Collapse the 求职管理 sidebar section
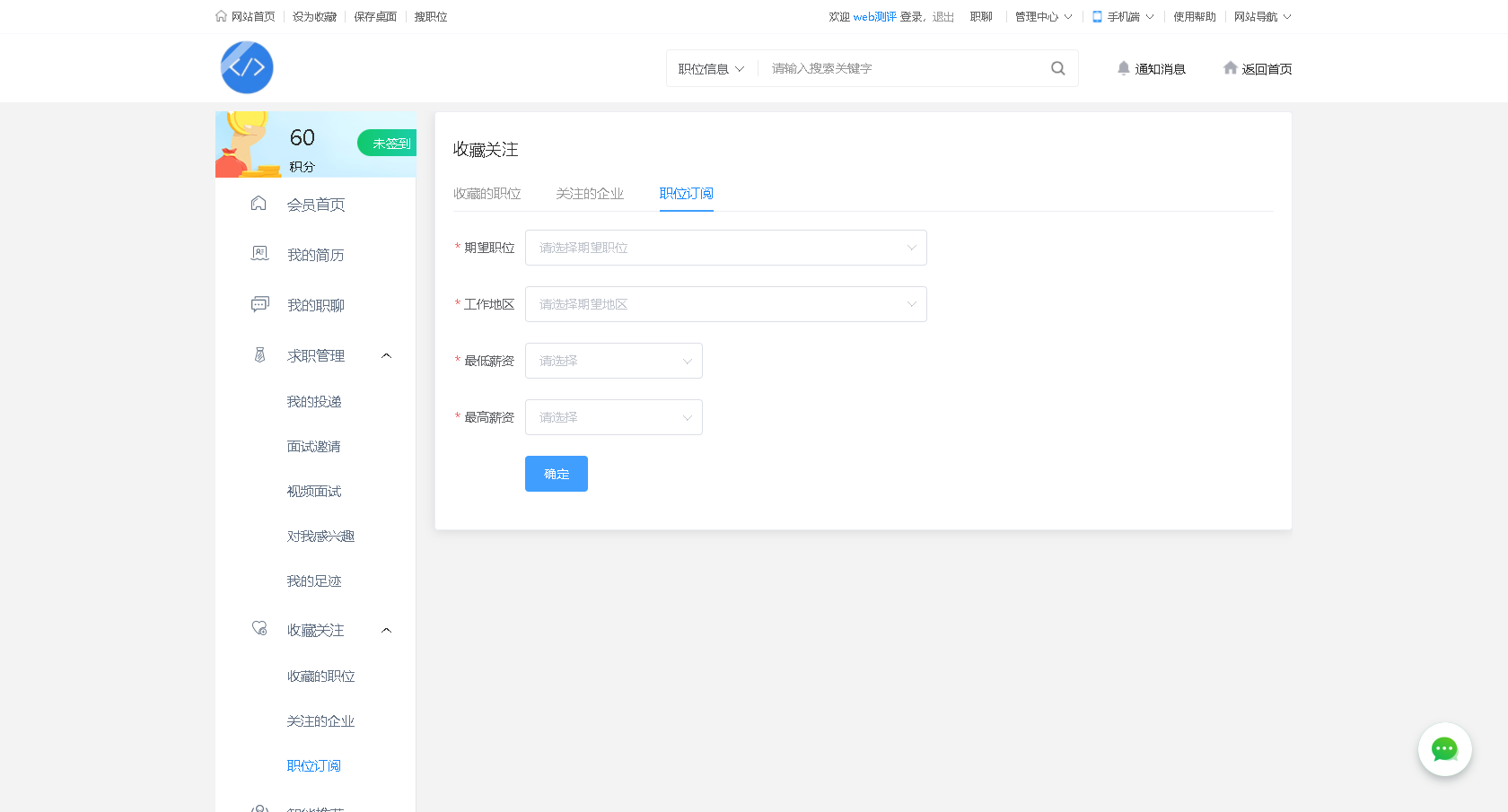1508x812 pixels. tap(386, 356)
